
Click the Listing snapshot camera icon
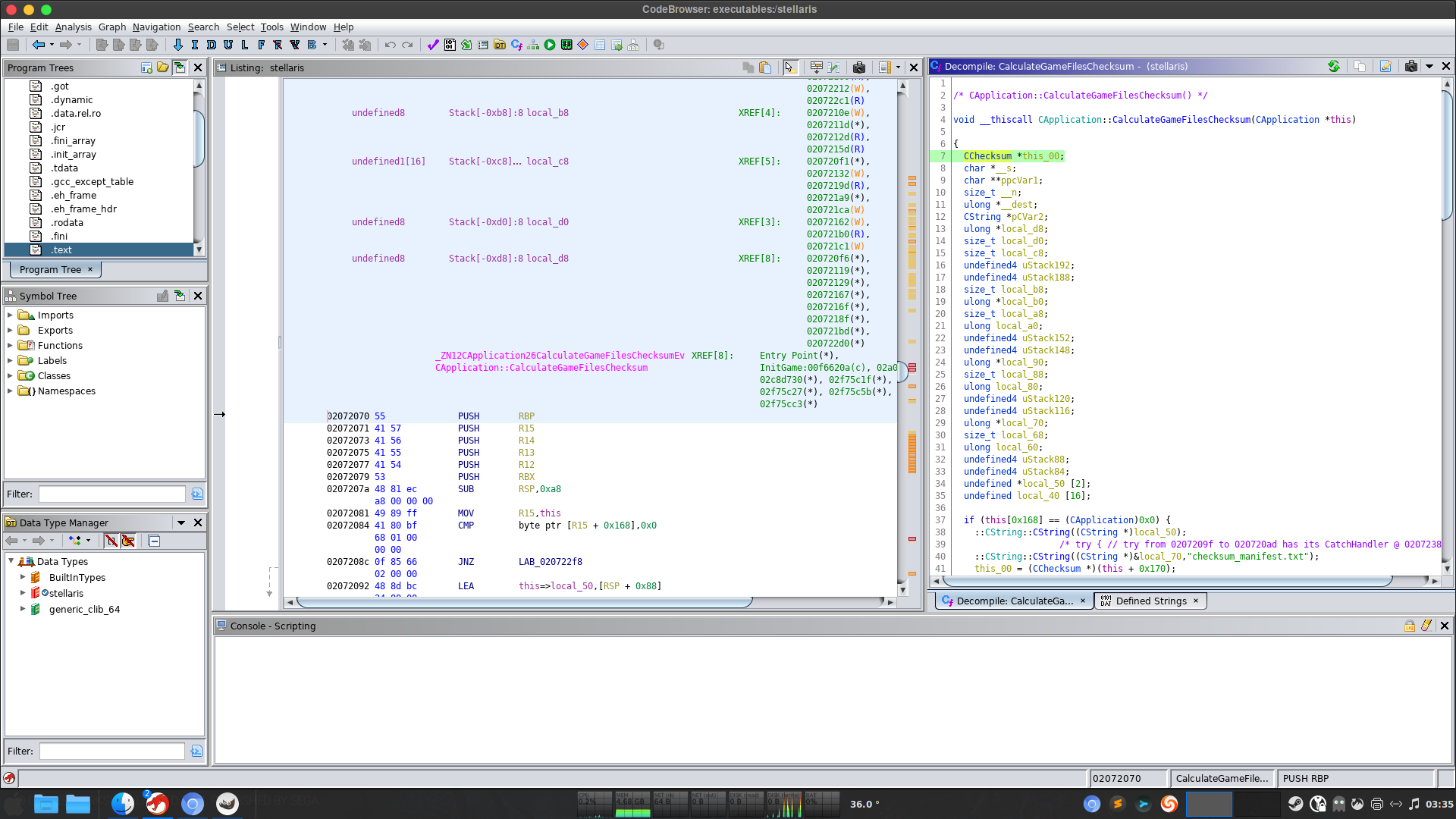pyautogui.click(x=858, y=67)
